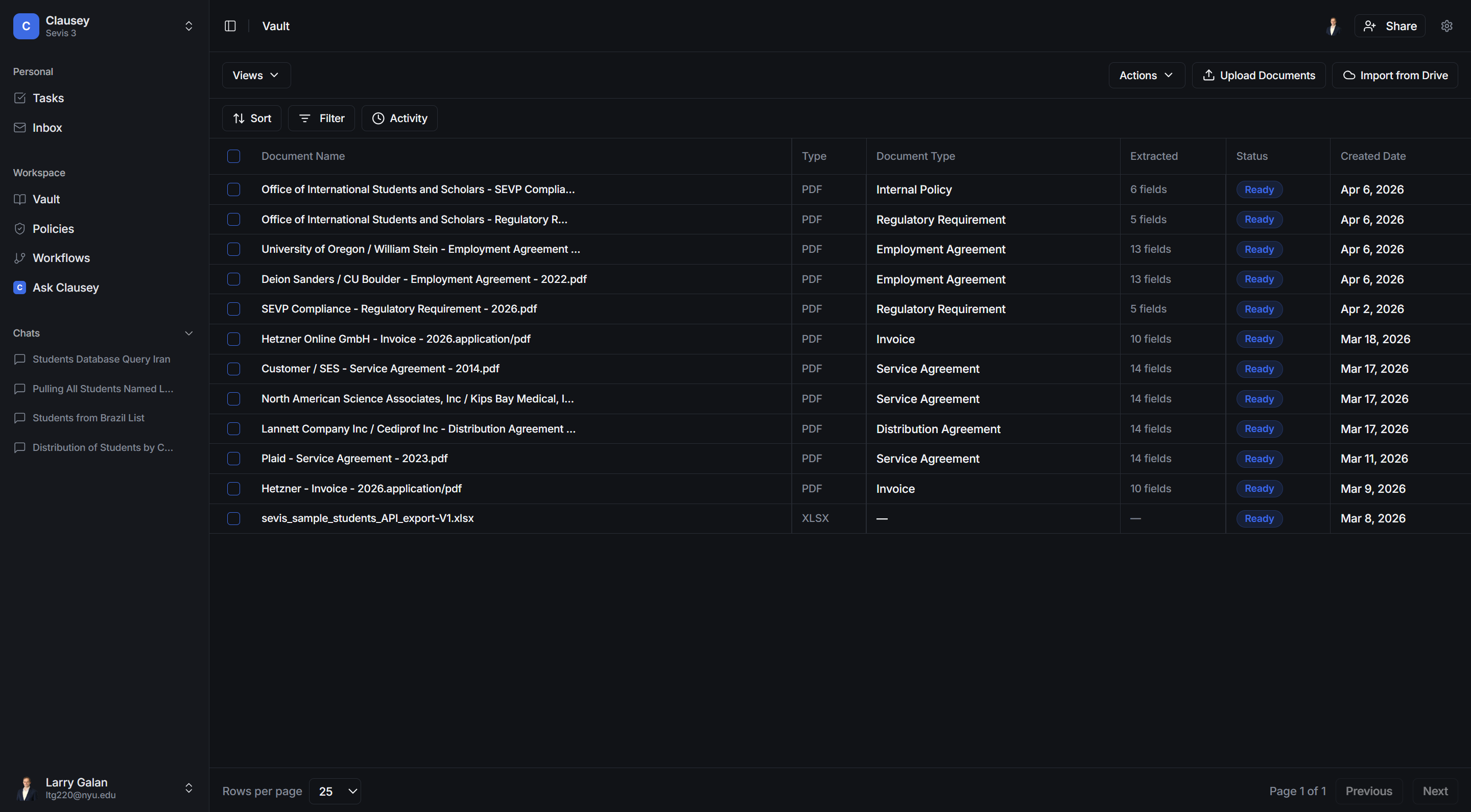Click the Next pagination button

1435,791
